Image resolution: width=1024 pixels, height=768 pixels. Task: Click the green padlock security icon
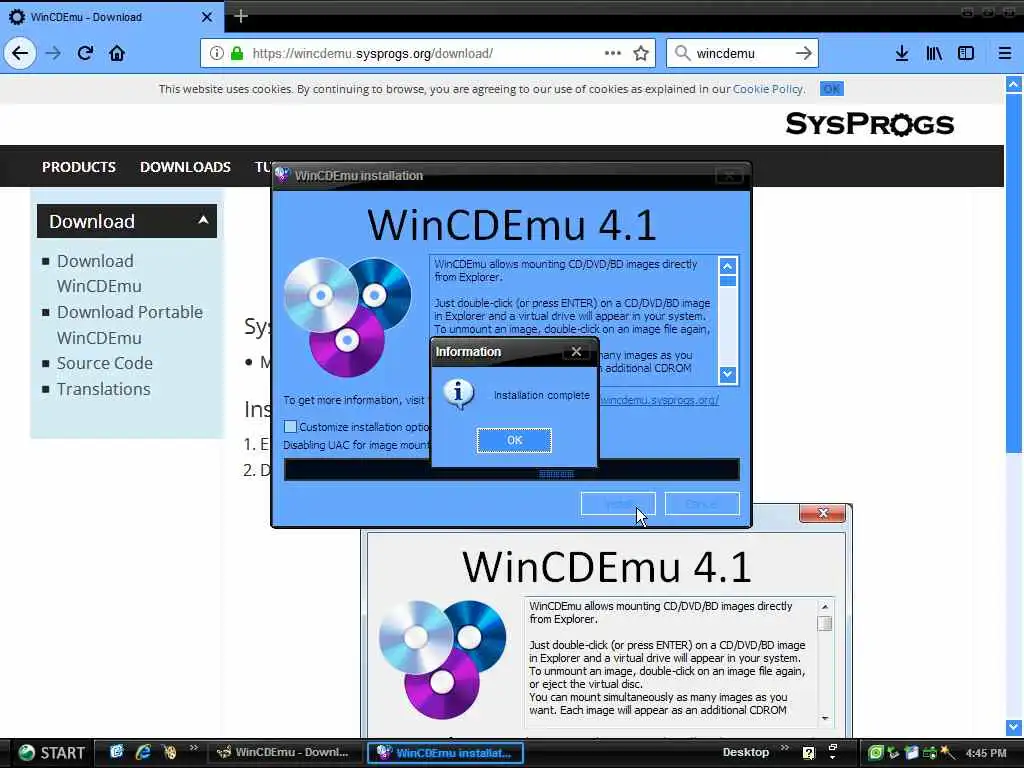point(237,53)
